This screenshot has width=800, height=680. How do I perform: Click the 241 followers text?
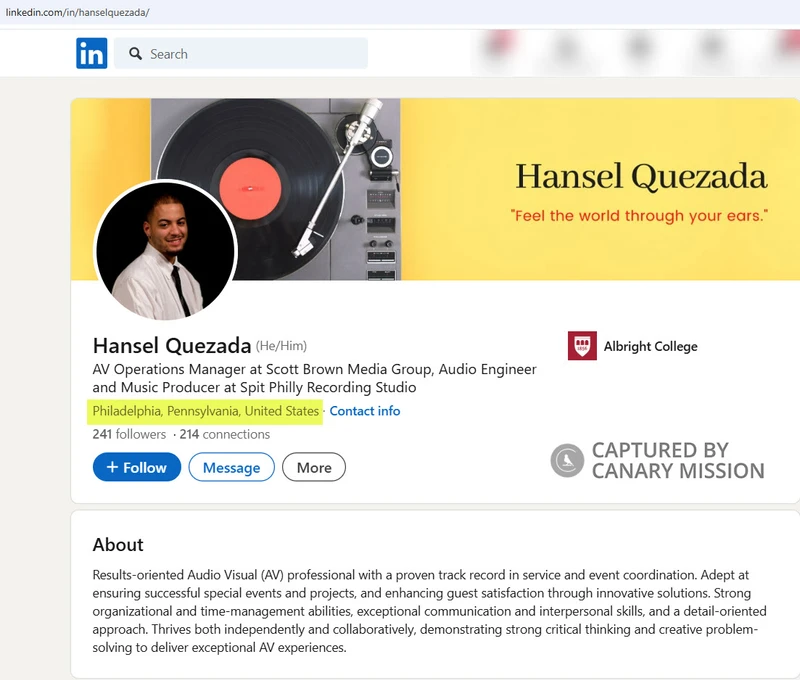[x=129, y=434]
